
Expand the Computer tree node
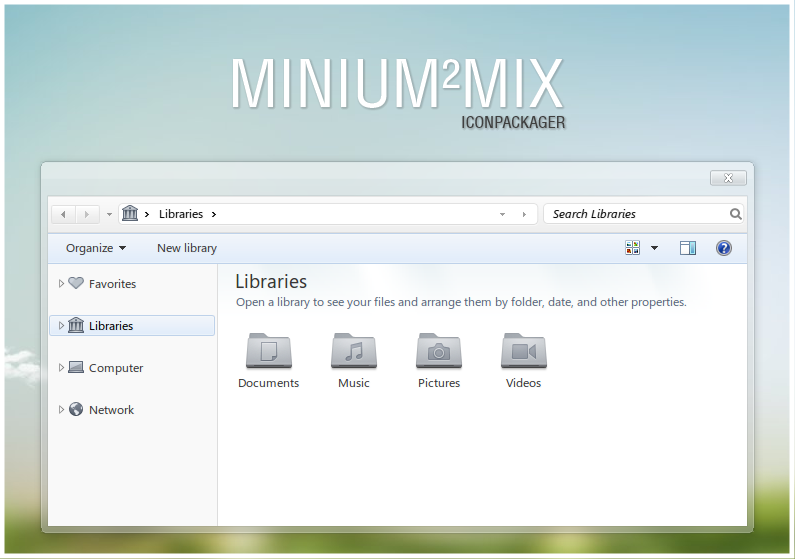61,367
